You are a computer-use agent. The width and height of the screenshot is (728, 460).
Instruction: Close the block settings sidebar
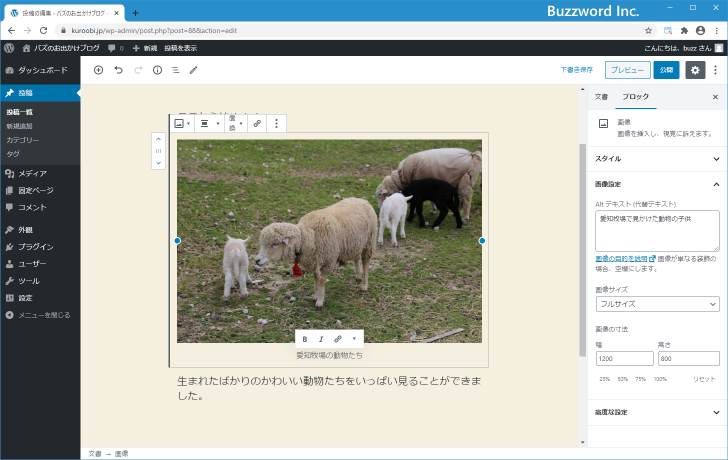tap(715, 97)
